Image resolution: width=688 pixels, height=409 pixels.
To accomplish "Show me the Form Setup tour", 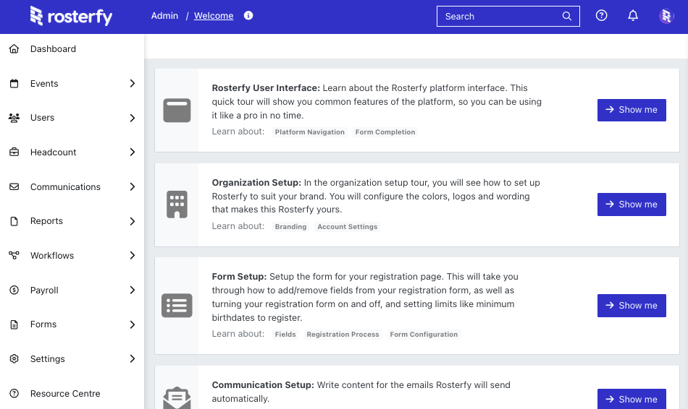I will tap(631, 305).
